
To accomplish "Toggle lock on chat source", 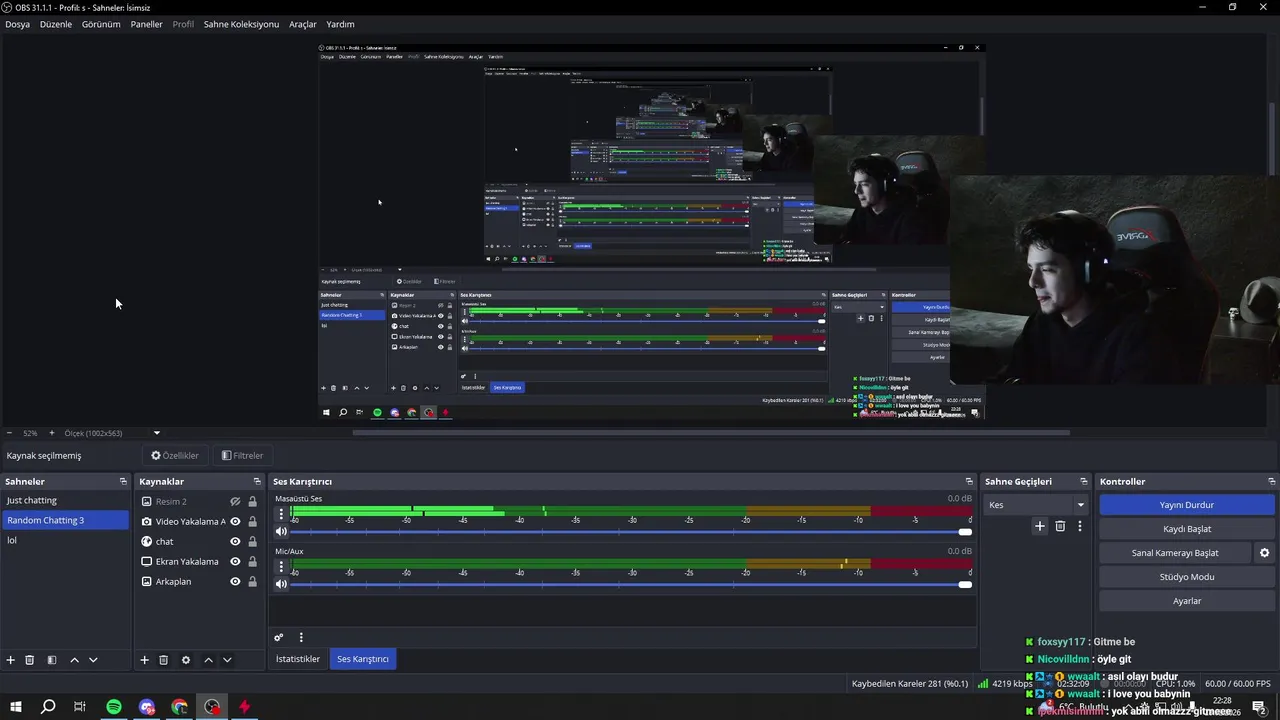I will click(x=252, y=542).
